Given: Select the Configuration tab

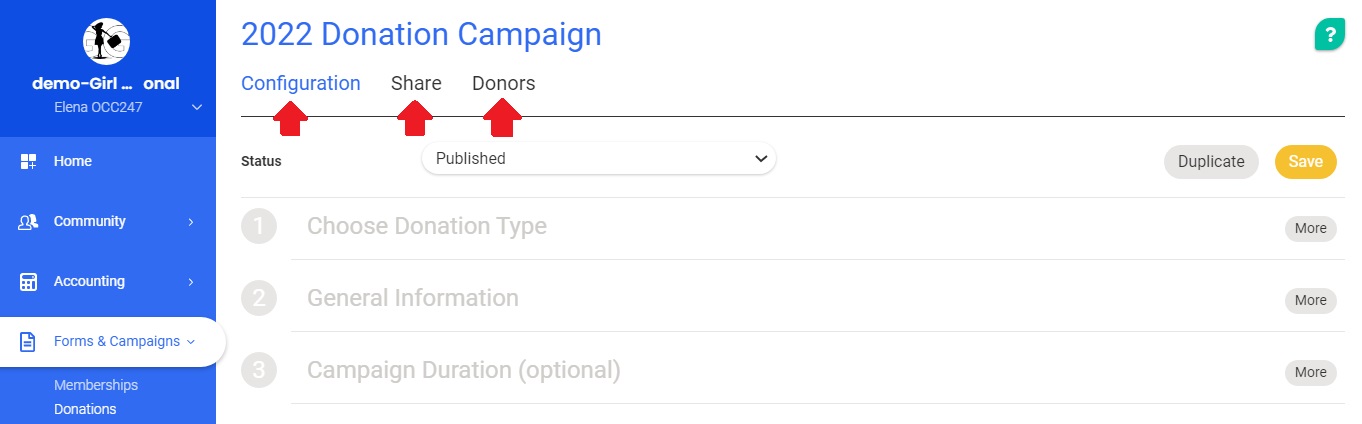Looking at the screenshot, I should pyautogui.click(x=300, y=84).
